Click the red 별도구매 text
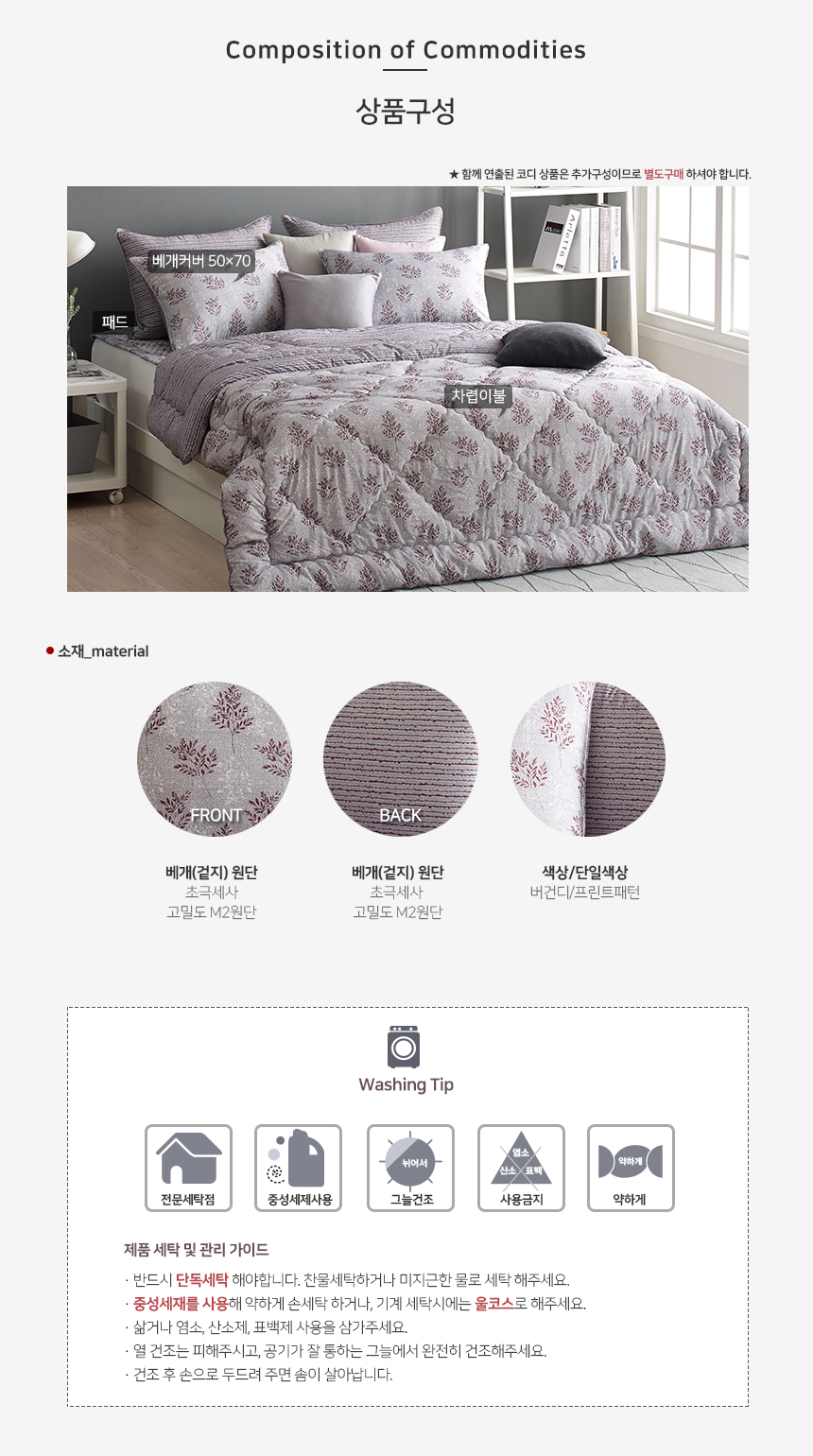 click(663, 174)
